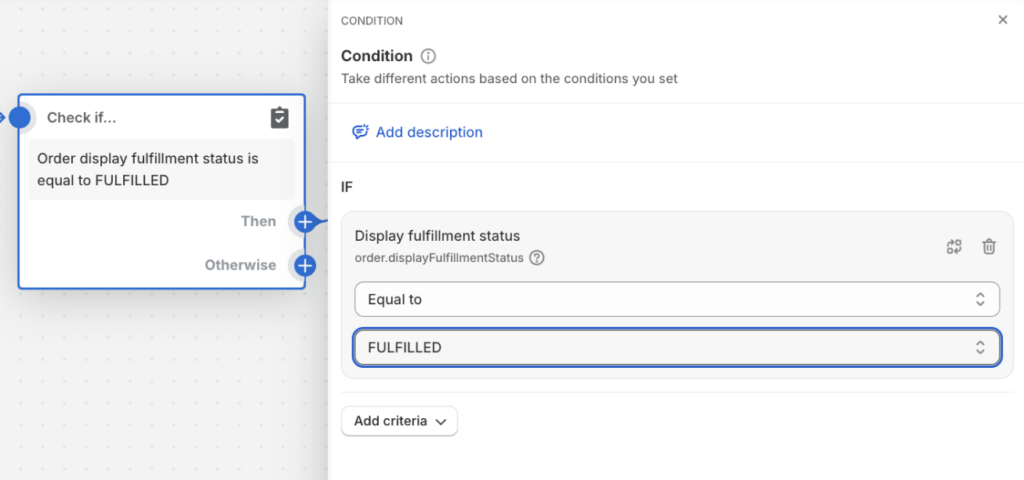This screenshot has height=480, width=1024.
Task: Close the Condition side panel
Action: click(x=1002, y=20)
